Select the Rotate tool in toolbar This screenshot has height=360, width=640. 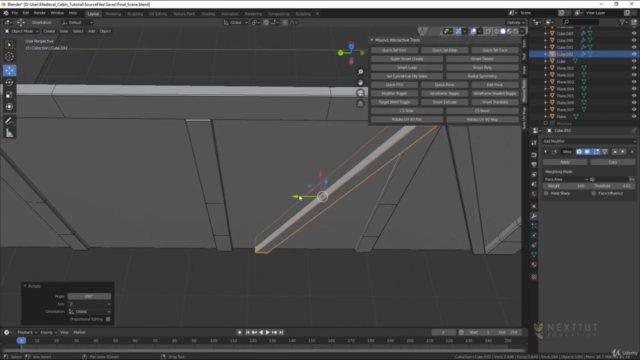coord(9,82)
